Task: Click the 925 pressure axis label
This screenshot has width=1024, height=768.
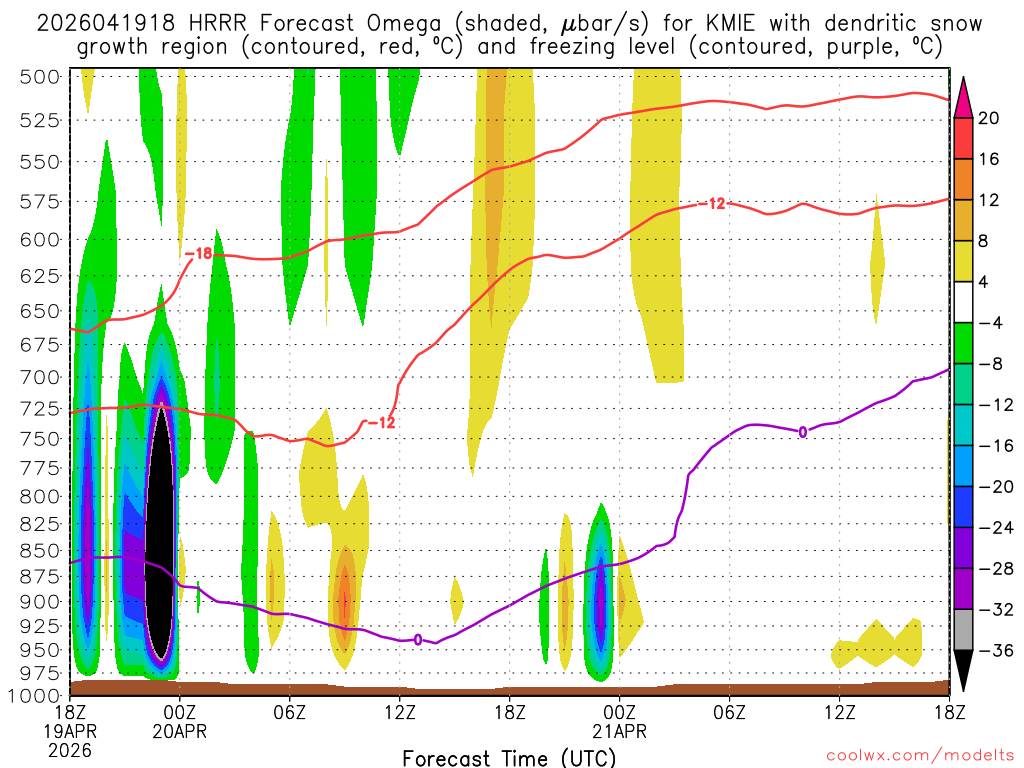Action: pos(40,626)
